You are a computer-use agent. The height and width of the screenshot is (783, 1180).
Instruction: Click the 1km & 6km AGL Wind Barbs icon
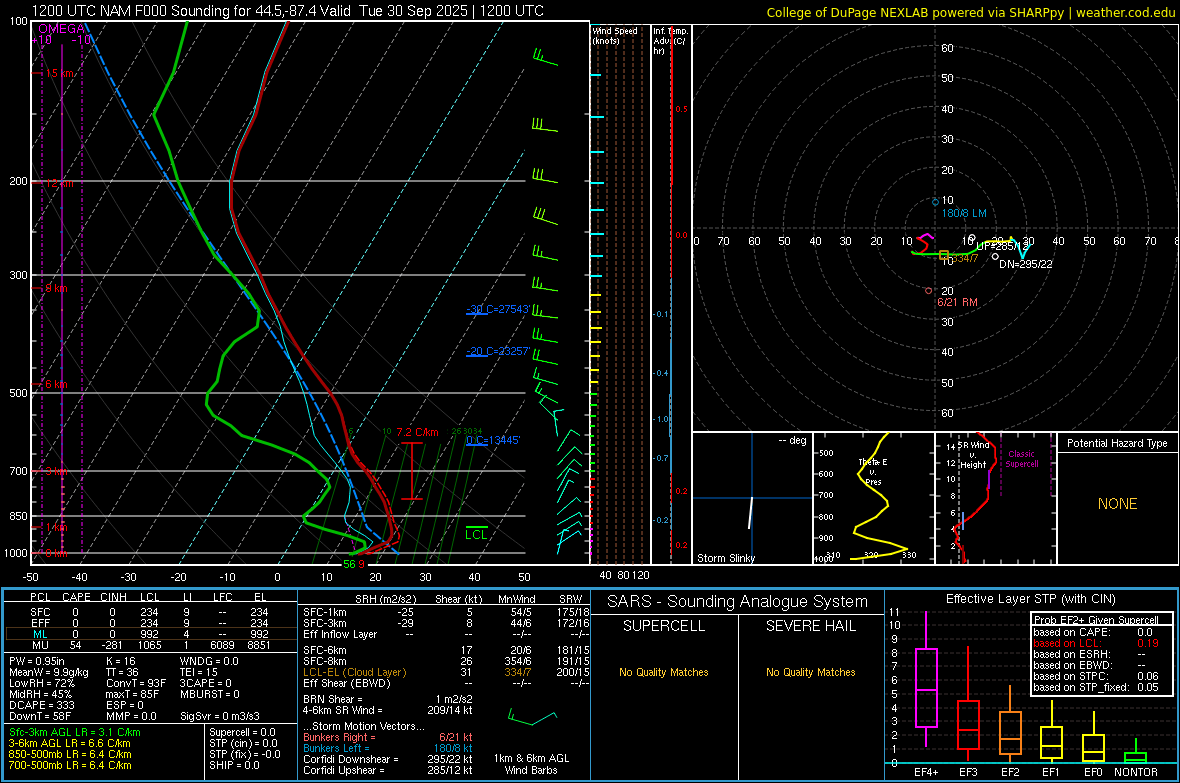click(532, 717)
